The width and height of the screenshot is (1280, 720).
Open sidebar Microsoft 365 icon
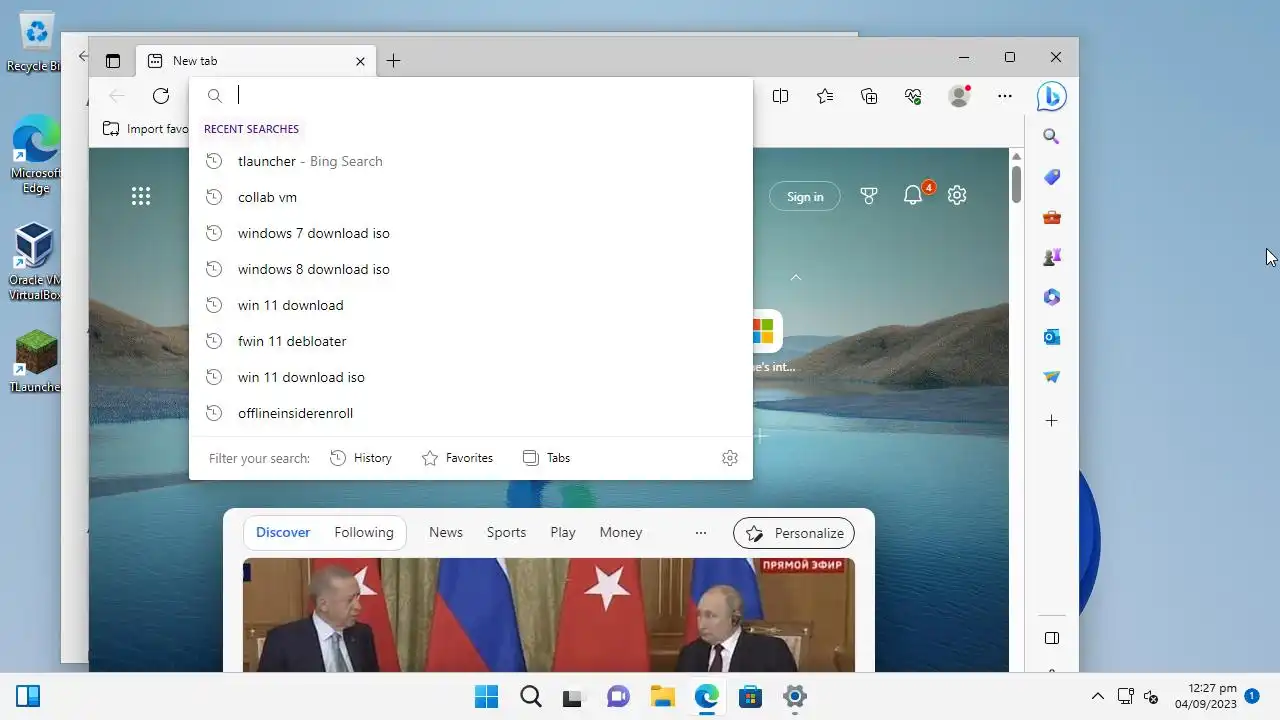coord(1051,297)
